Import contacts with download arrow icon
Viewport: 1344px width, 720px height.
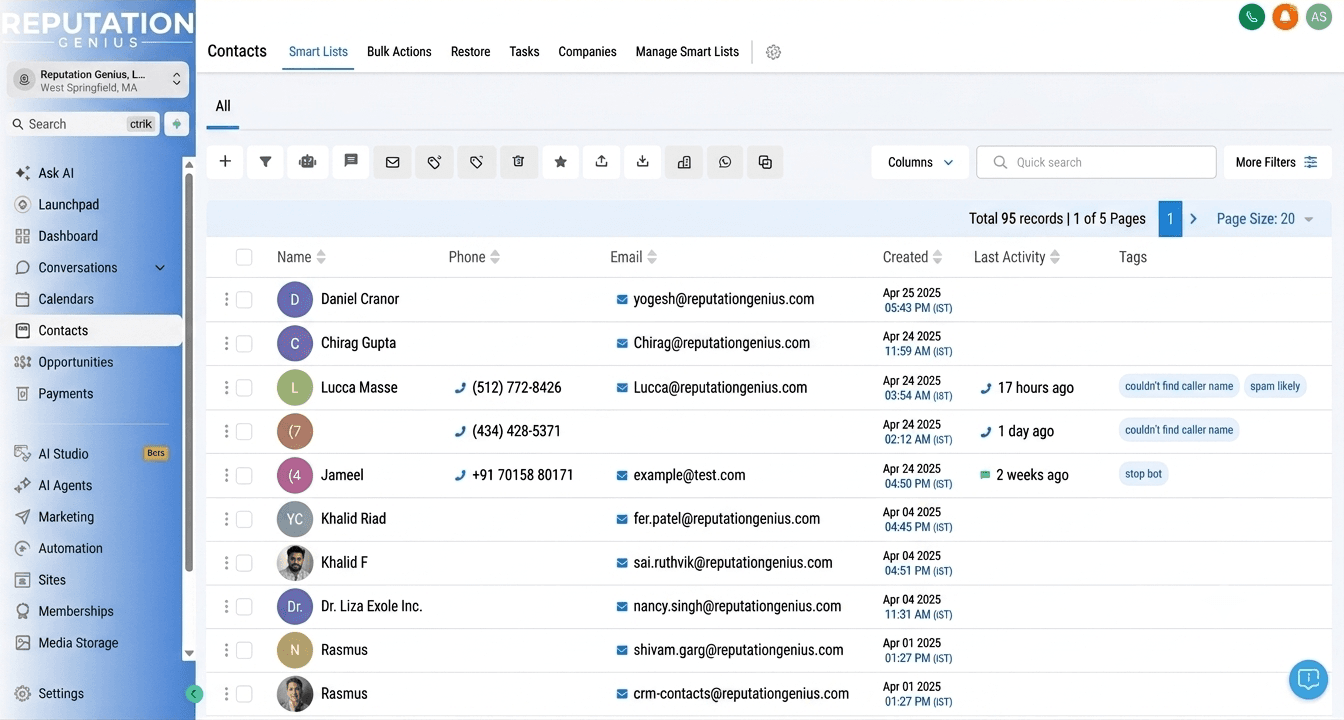tap(643, 162)
